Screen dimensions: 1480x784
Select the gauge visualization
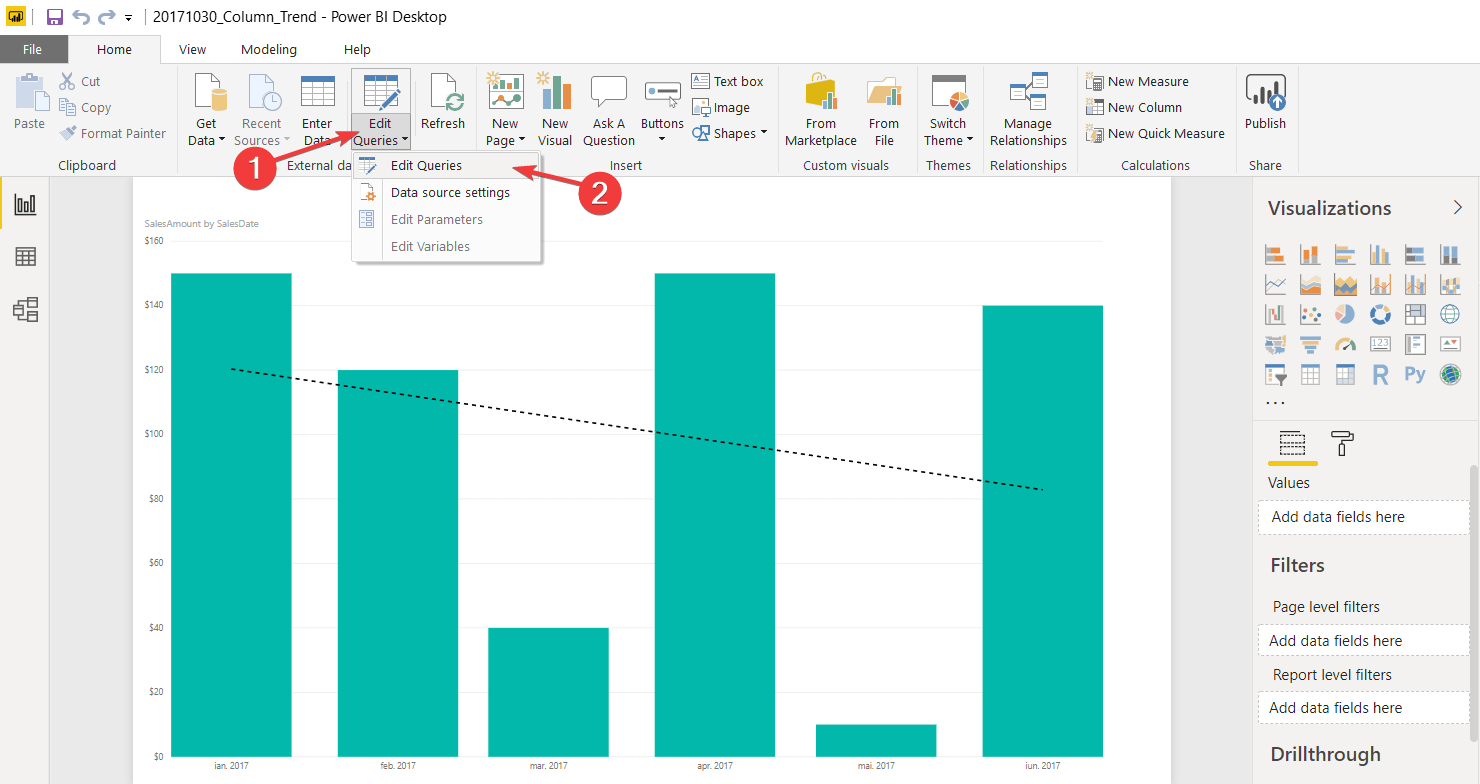click(1345, 344)
